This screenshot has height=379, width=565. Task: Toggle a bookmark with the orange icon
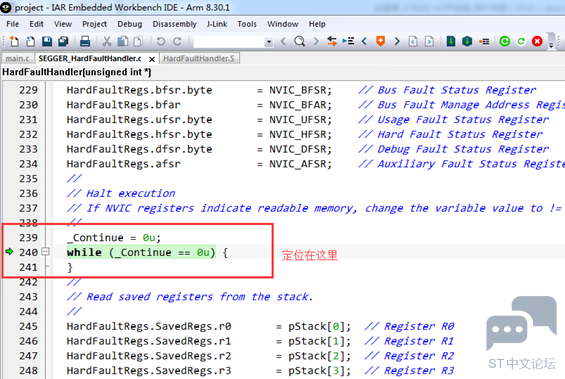tap(381, 41)
